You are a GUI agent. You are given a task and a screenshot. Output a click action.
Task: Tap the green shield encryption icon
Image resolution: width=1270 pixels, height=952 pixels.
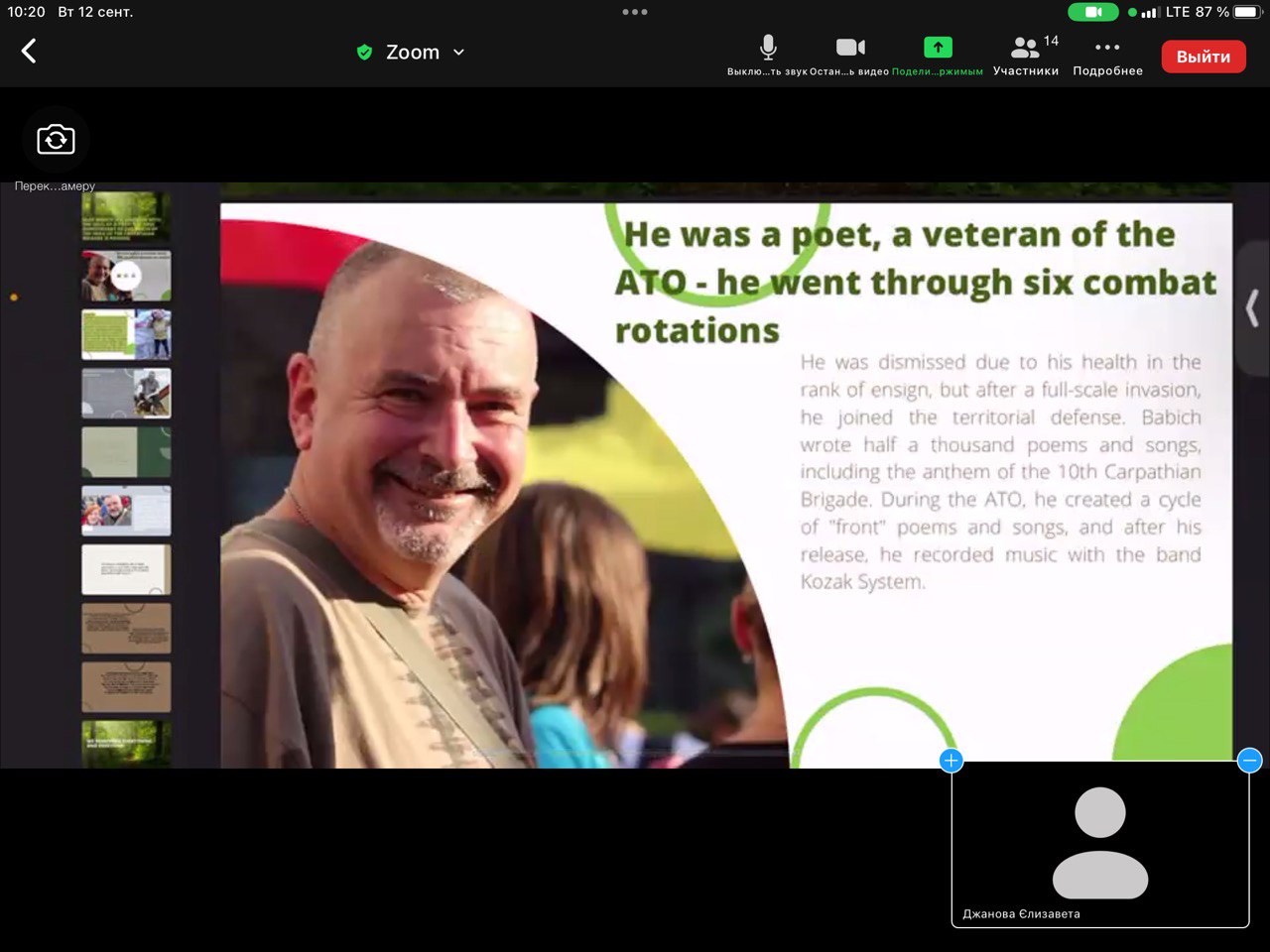(364, 53)
